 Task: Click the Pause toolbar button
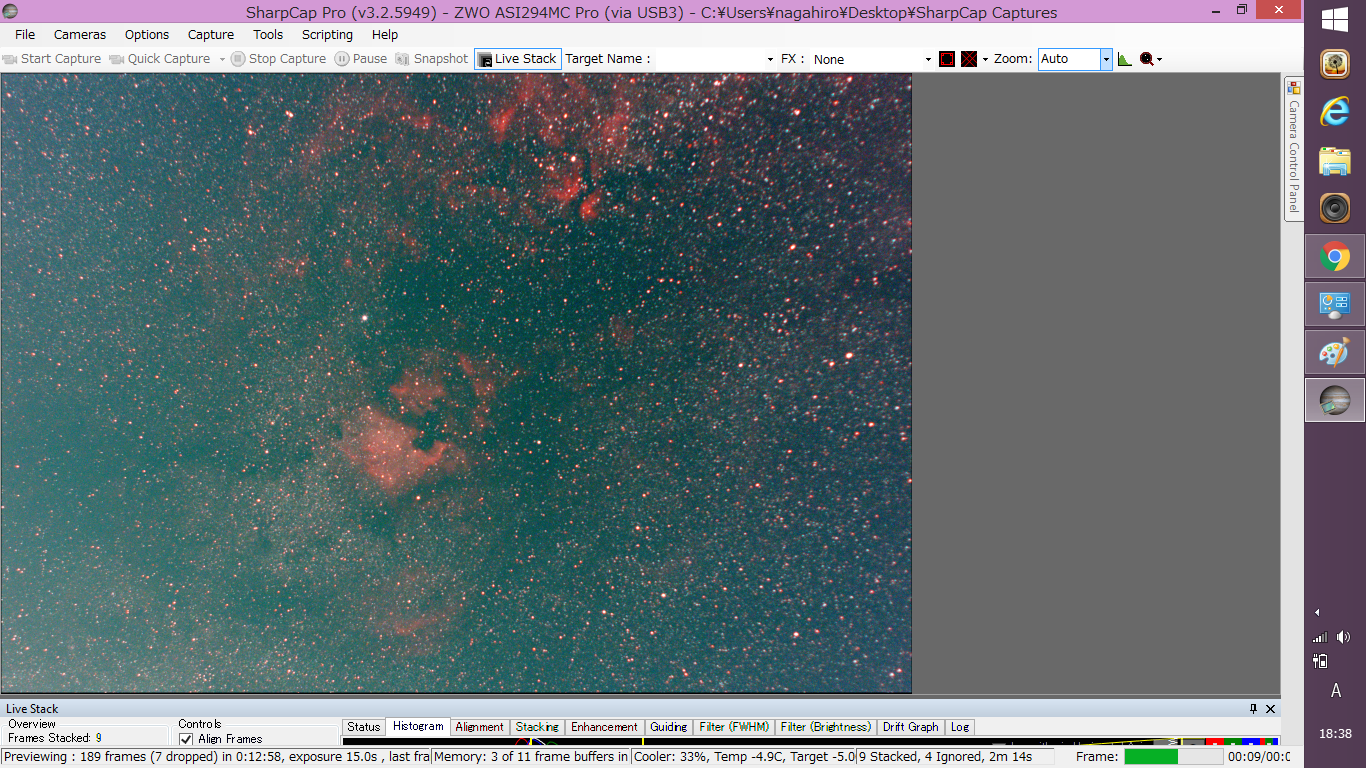[361, 59]
